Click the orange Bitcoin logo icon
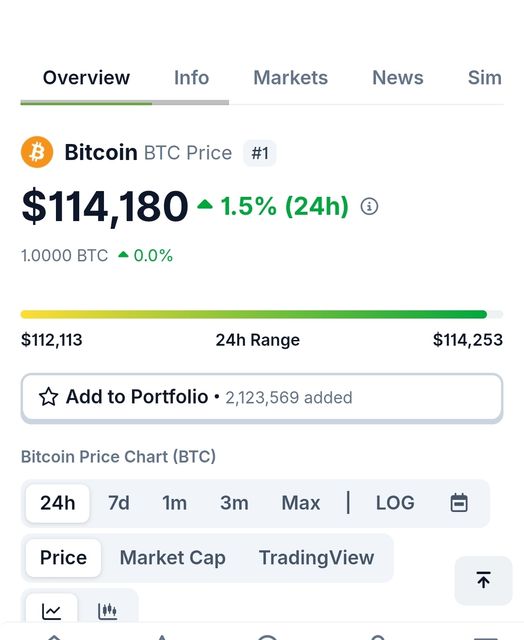This screenshot has width=524, height=640. point(37,152)
